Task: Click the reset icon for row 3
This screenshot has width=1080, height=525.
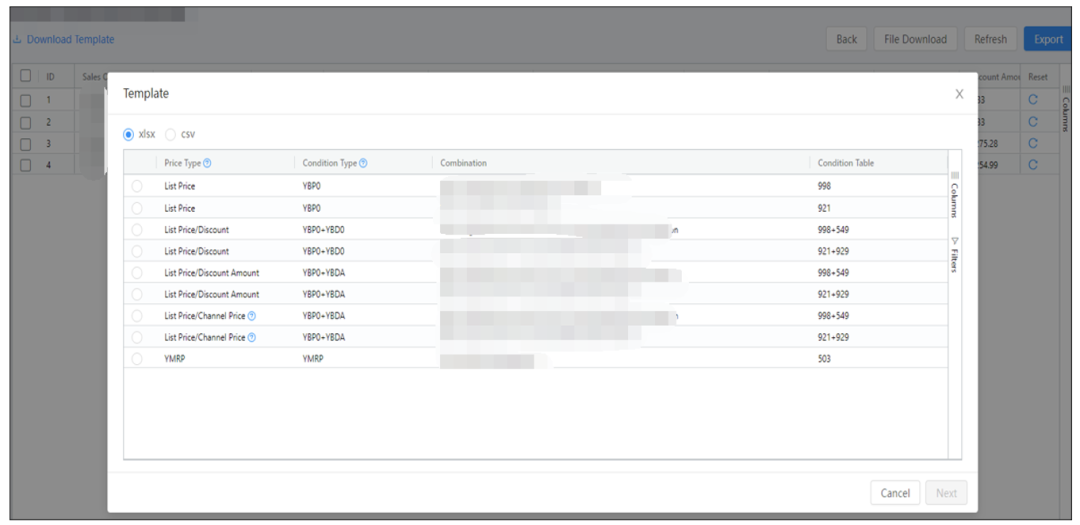Action: pyautogui.click(x=1032, y=143)
